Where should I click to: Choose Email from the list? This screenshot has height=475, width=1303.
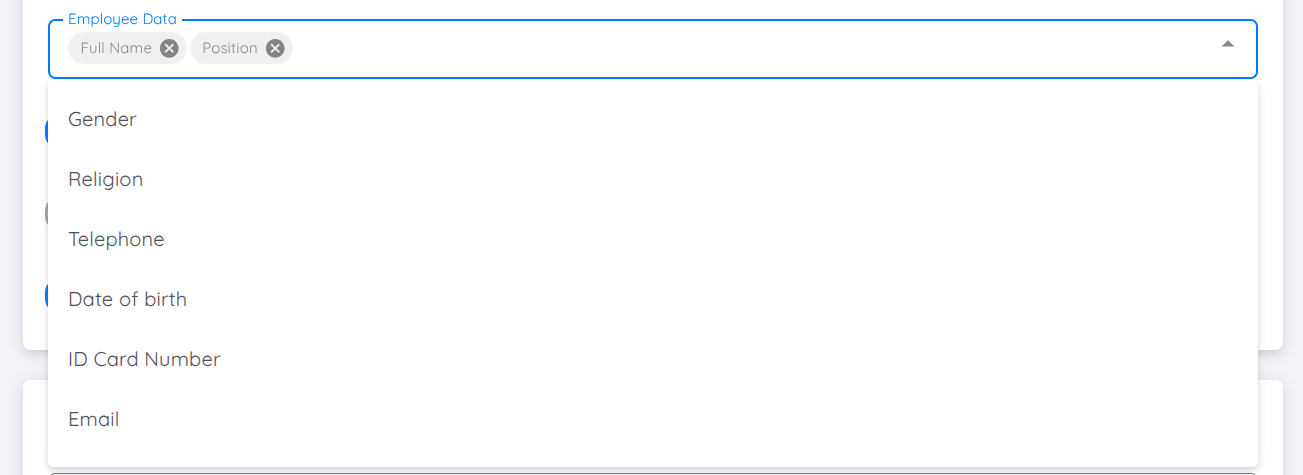click(94, 419)
